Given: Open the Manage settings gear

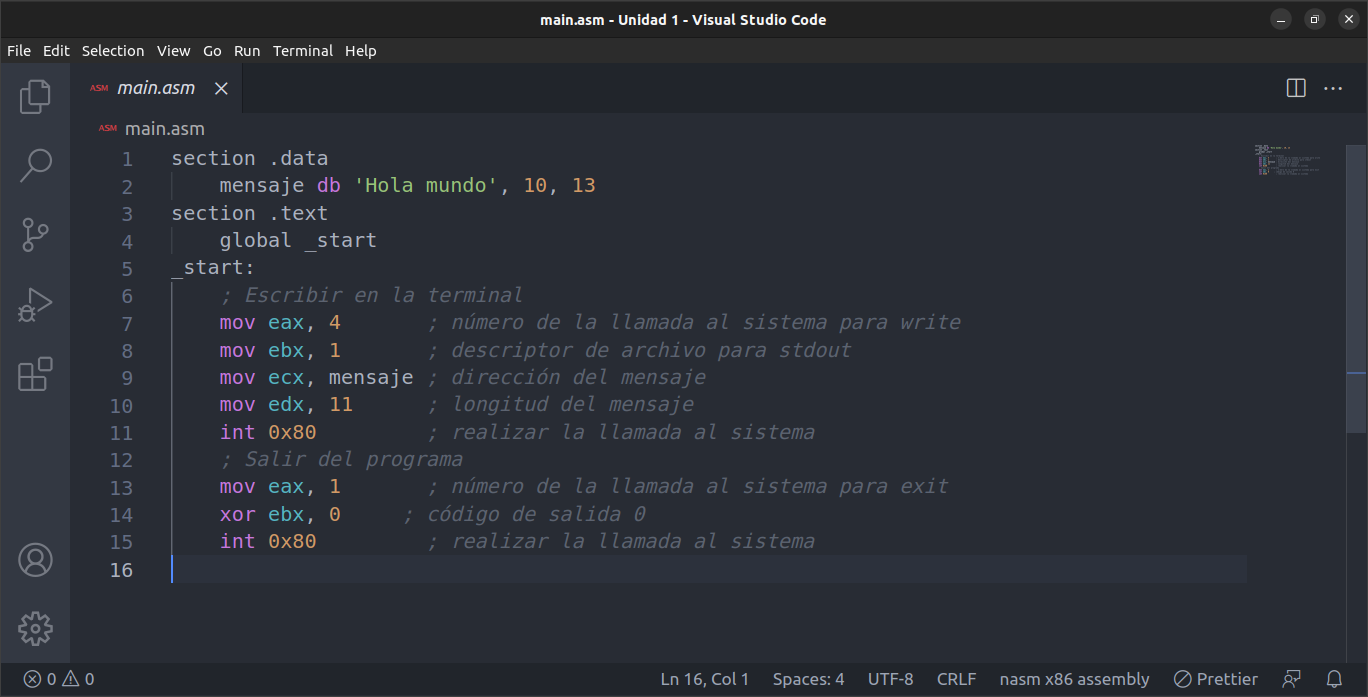Looking at the screenshot, I should coord(36,628).
